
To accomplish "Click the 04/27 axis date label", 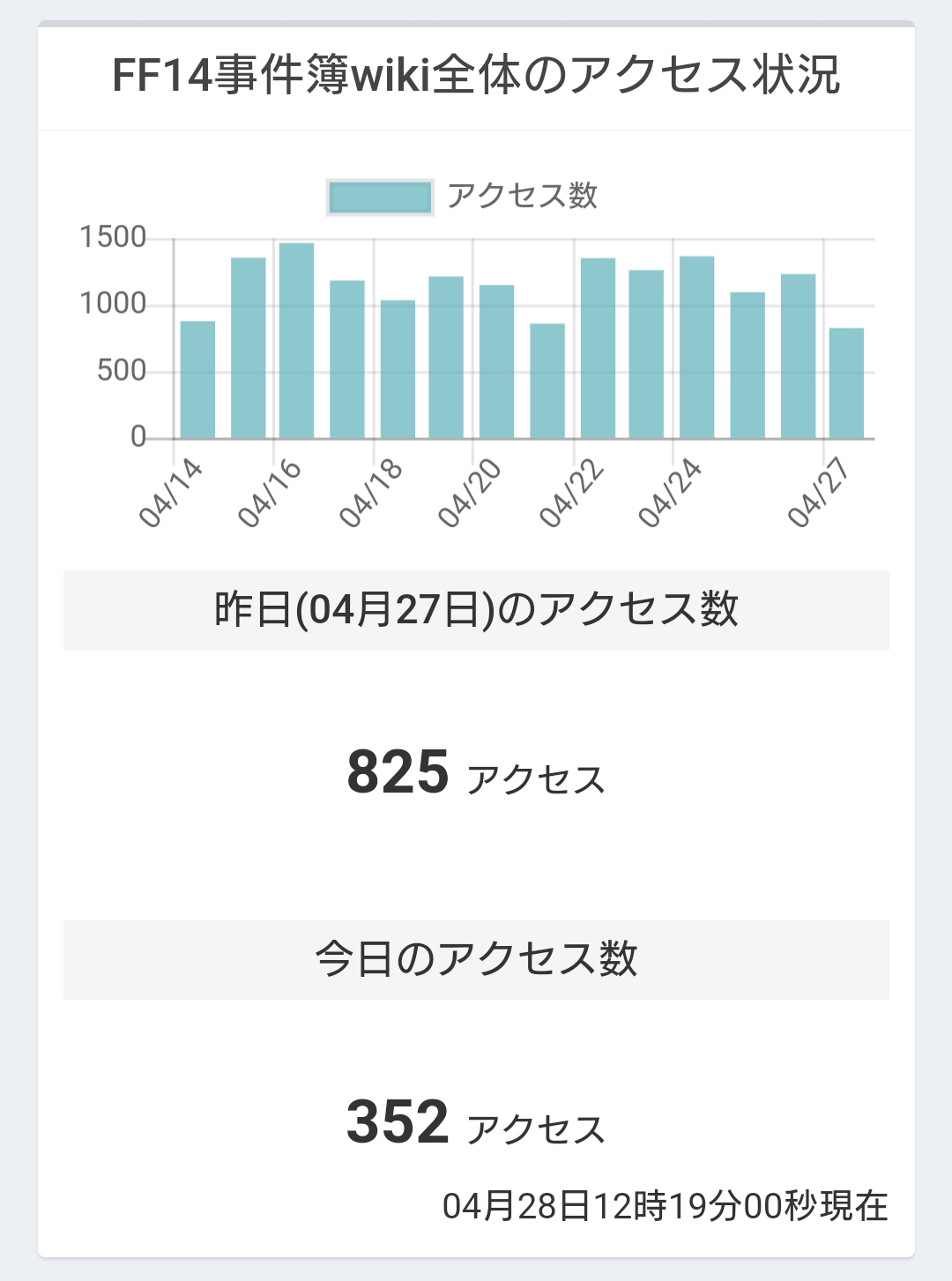I will pyautogui.click(x=820, y=493).
